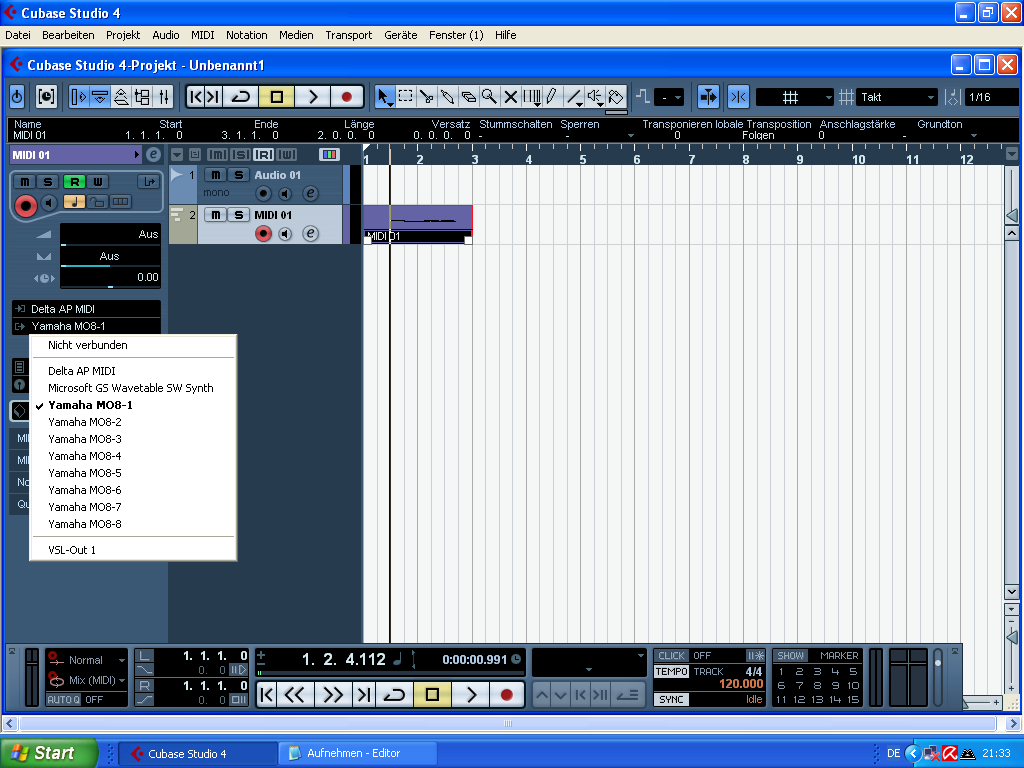1024x768 pixels.
Task: Select the Zoom magnifier tool
Action: pyautogui.click(x=489, y=97)
